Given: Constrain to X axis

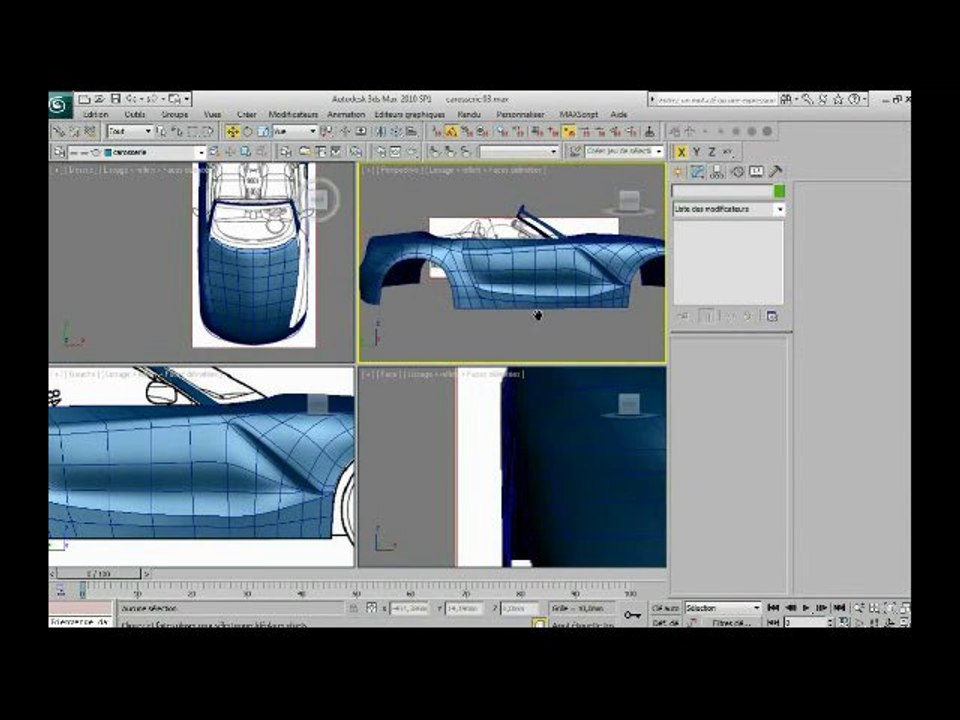Looking at the screenshot, I should (681, 152).
